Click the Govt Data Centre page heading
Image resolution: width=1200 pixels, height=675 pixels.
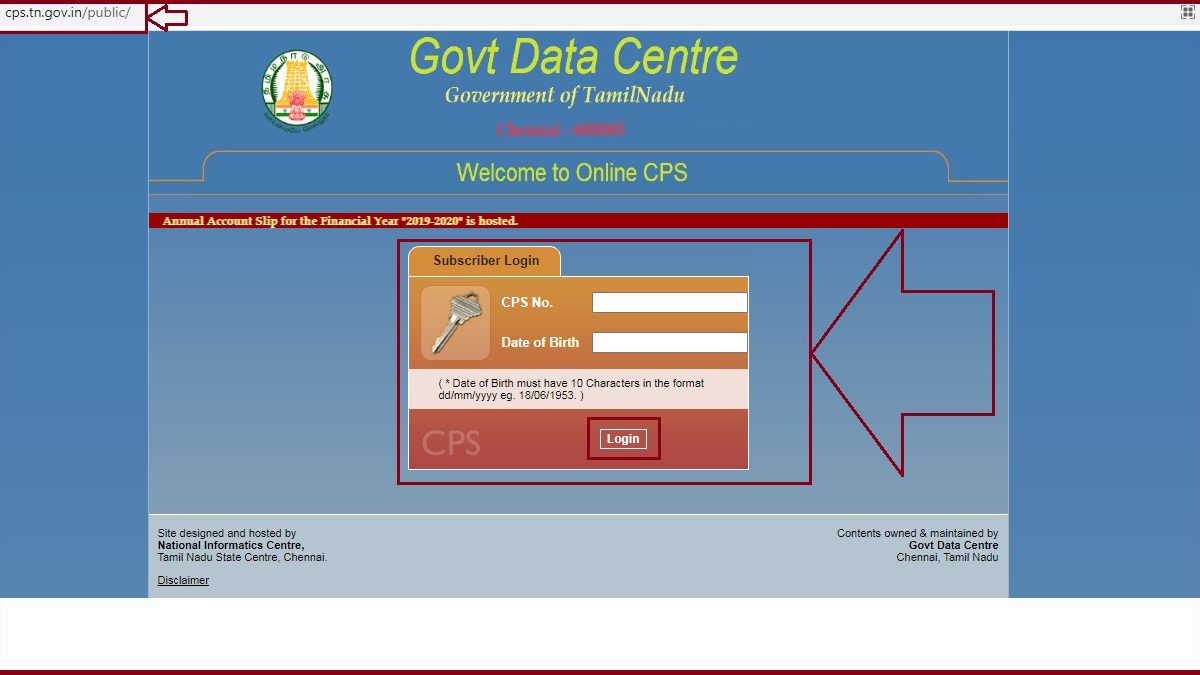point(572,57)
